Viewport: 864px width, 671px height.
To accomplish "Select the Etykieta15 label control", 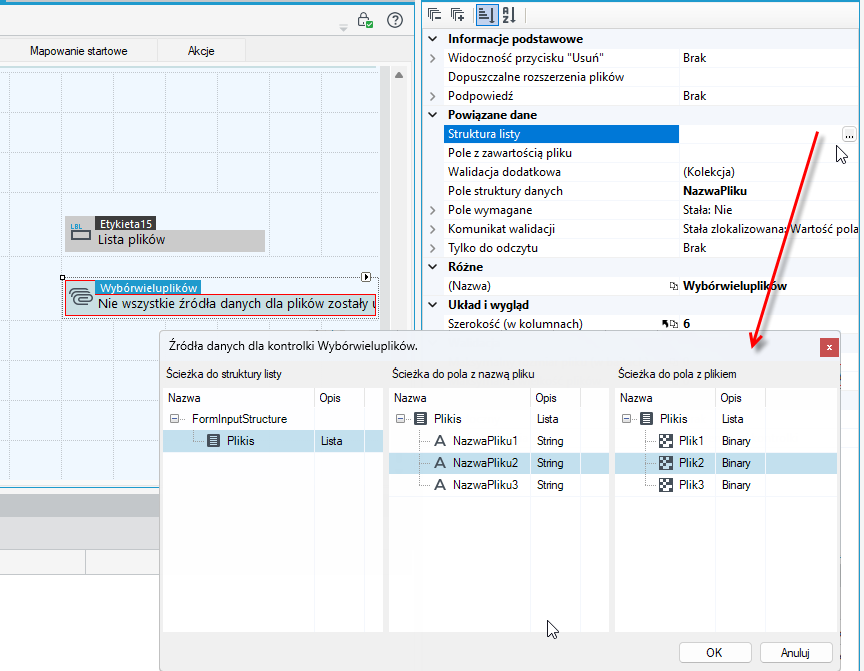I will 165,234.
